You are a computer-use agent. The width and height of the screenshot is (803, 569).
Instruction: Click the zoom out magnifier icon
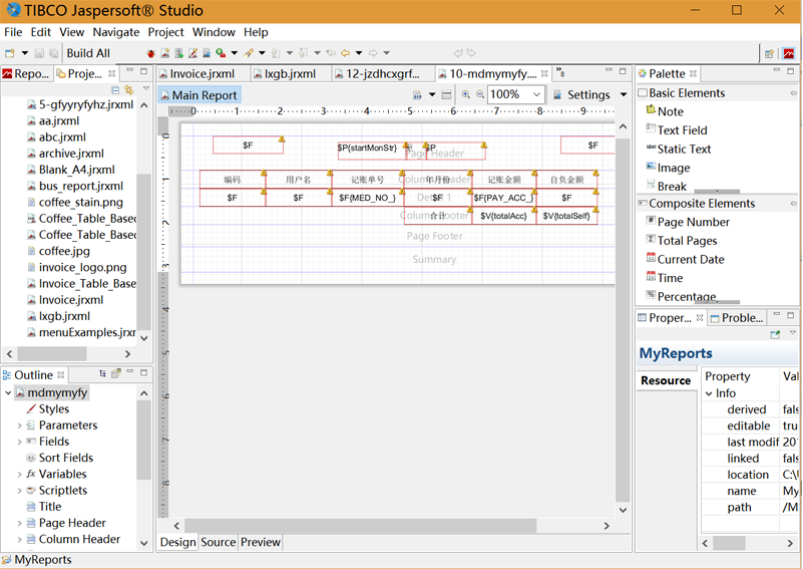(x=480, y=95)
